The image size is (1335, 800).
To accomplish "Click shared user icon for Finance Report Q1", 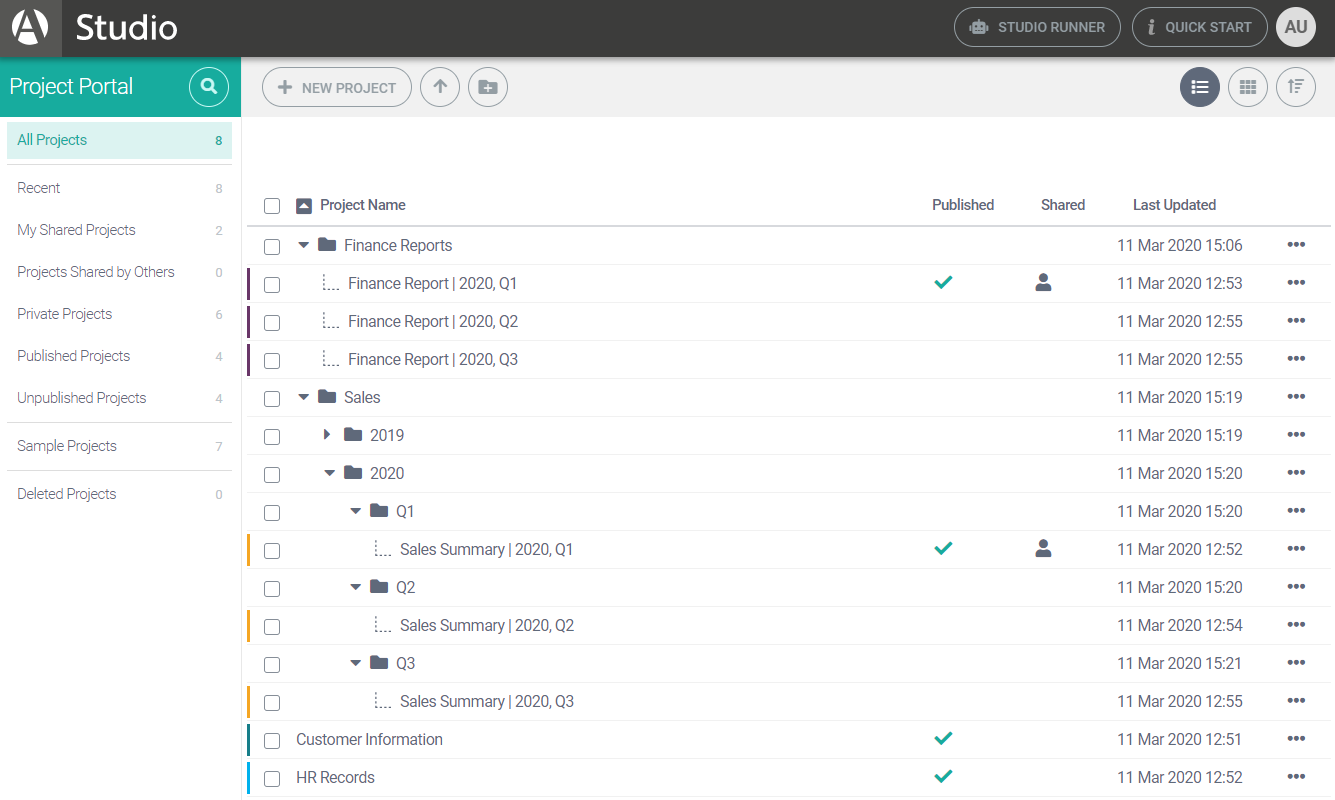I will 1043,283.
